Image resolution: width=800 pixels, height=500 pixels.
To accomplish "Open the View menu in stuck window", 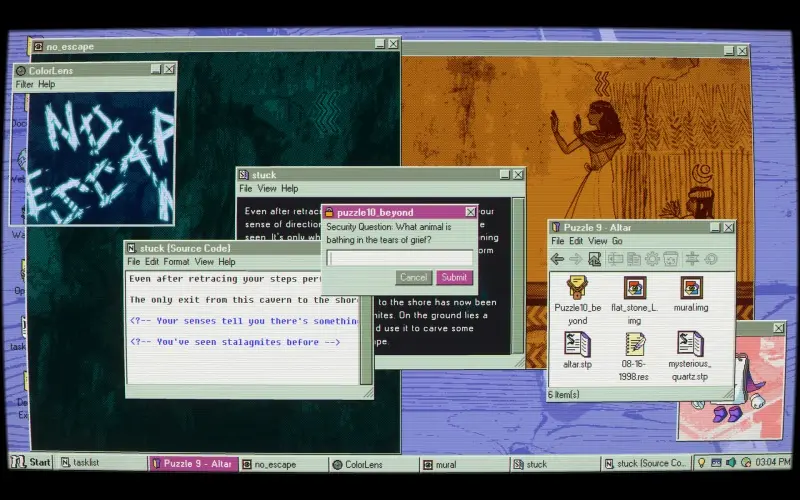I will coord(267,189).
